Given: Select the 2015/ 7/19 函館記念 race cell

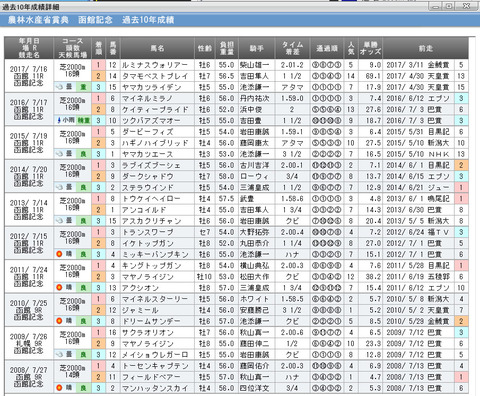Looking at the screenshot, I should click(x=29, y=143).
